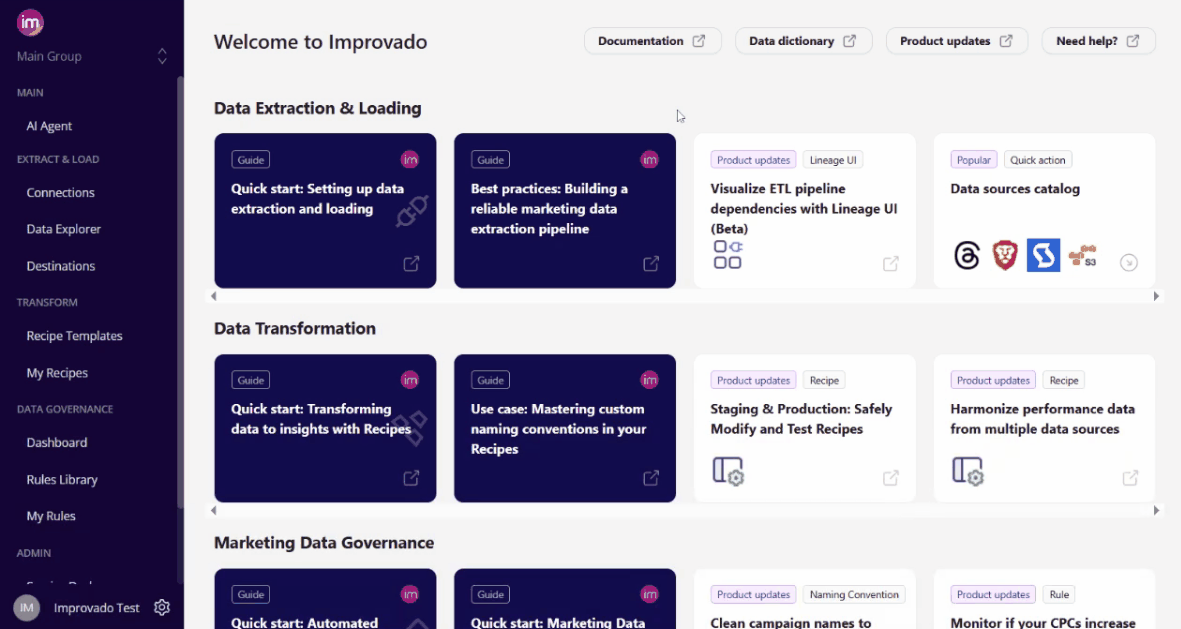Open Use case: Mastering custom naming conventions card
1181x629 pixels.
pos(565,428)
